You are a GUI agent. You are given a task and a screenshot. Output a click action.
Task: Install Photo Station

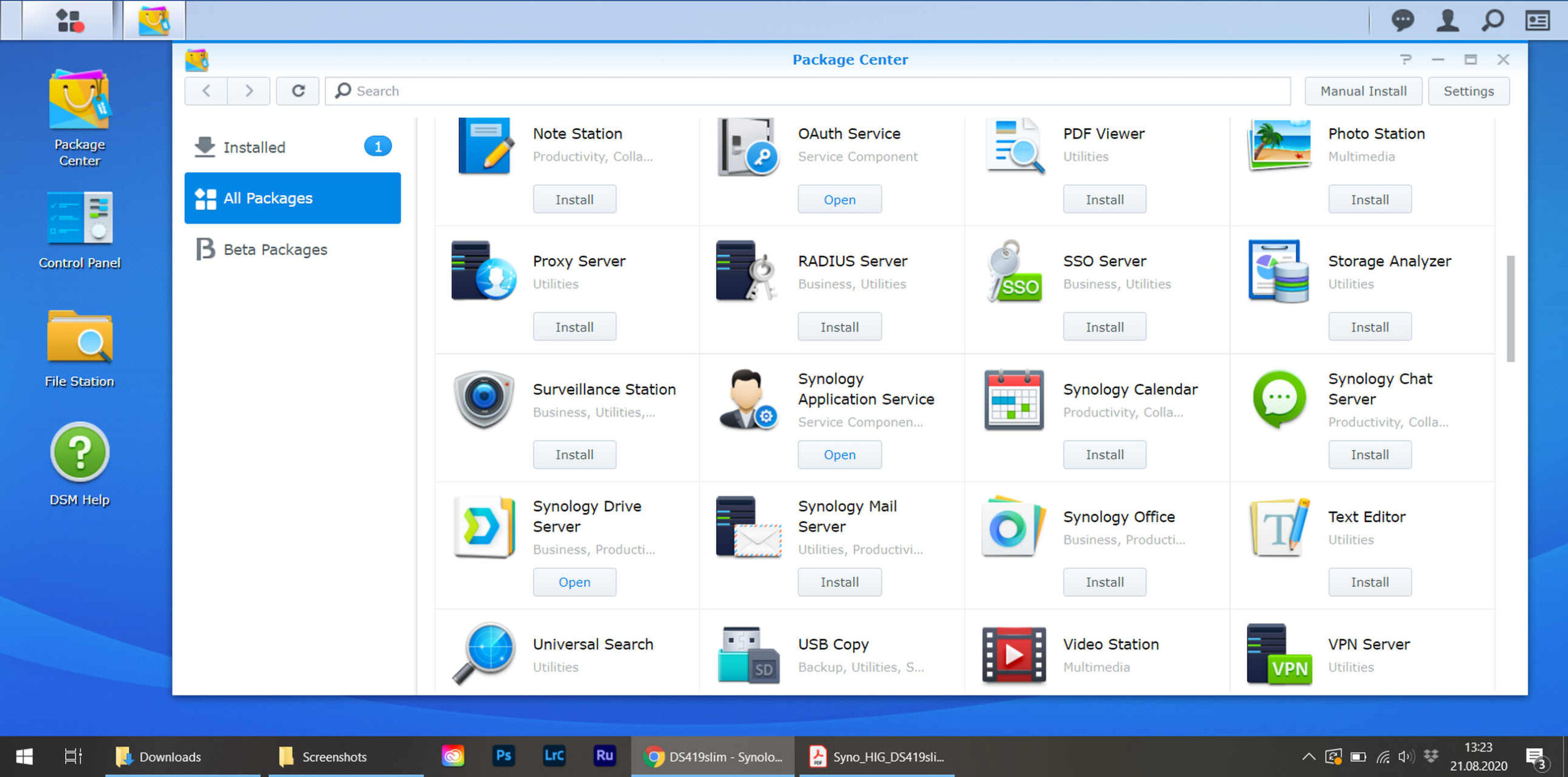[1370, 199]
